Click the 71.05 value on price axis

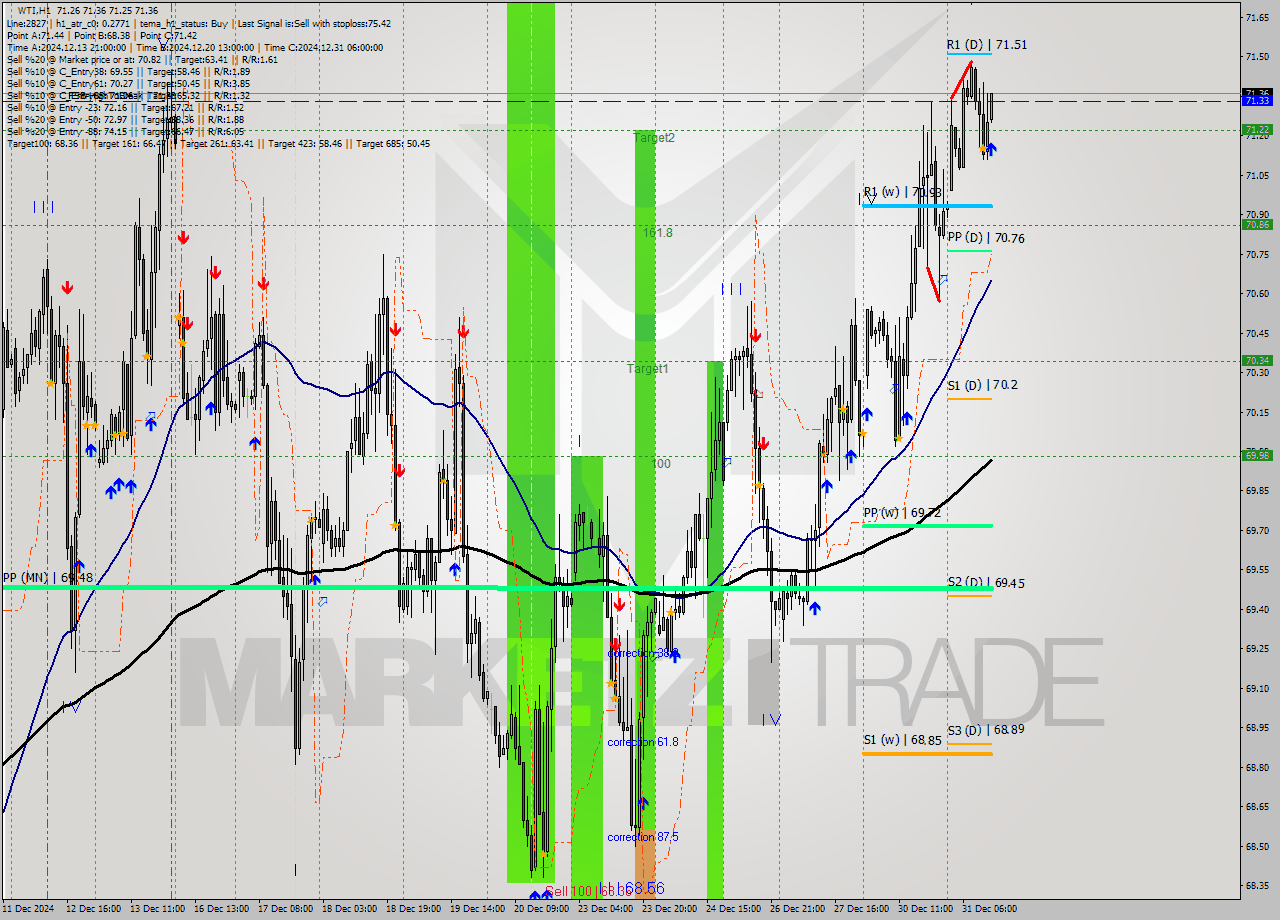(1257, 176)
